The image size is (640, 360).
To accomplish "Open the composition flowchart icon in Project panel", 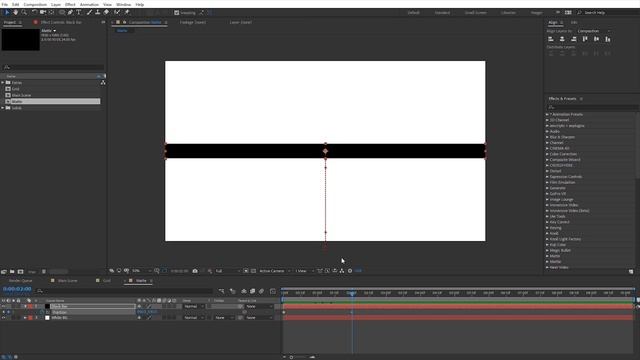I will click(103, 82).
